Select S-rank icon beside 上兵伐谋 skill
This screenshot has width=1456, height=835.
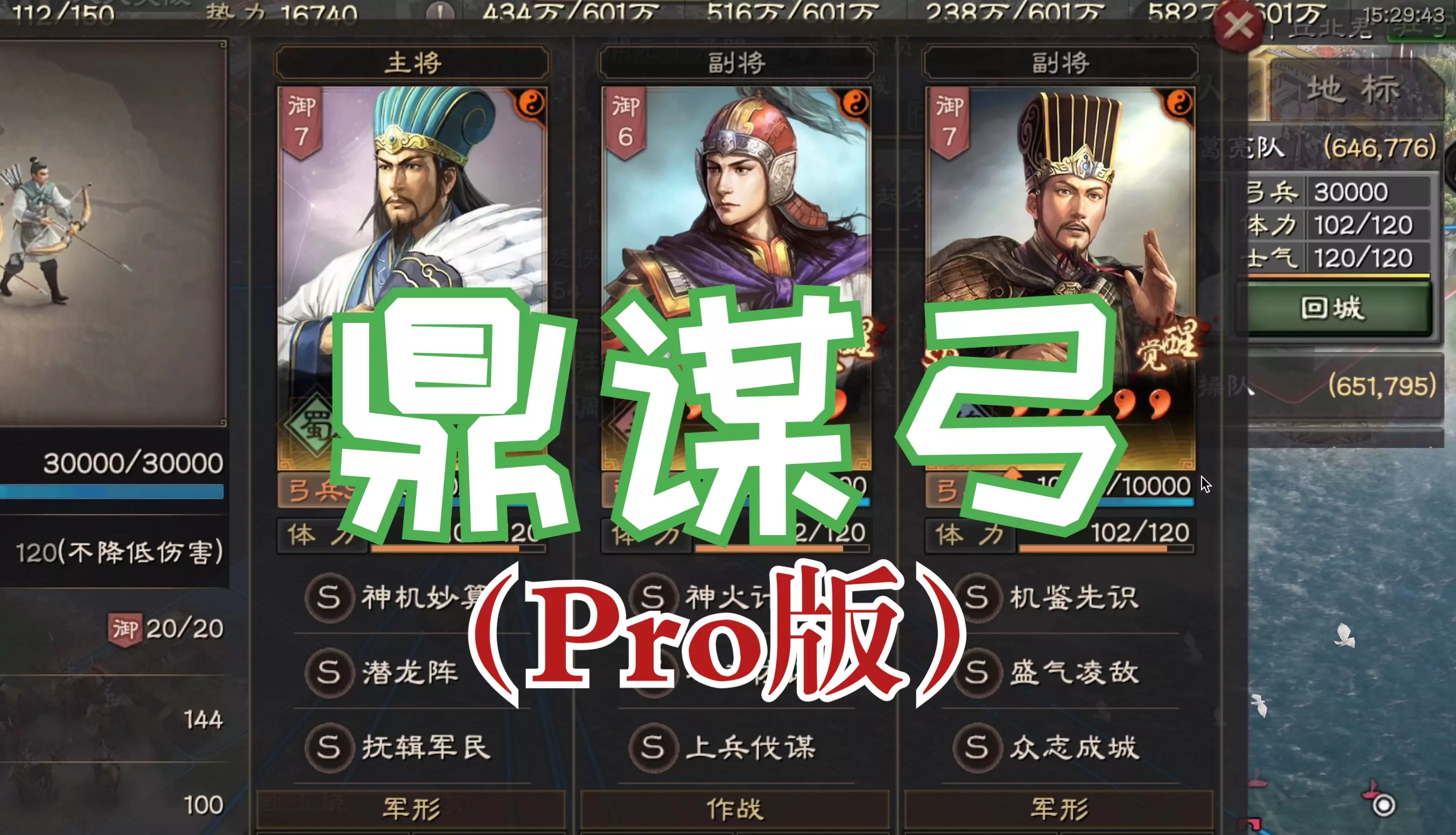652,747
